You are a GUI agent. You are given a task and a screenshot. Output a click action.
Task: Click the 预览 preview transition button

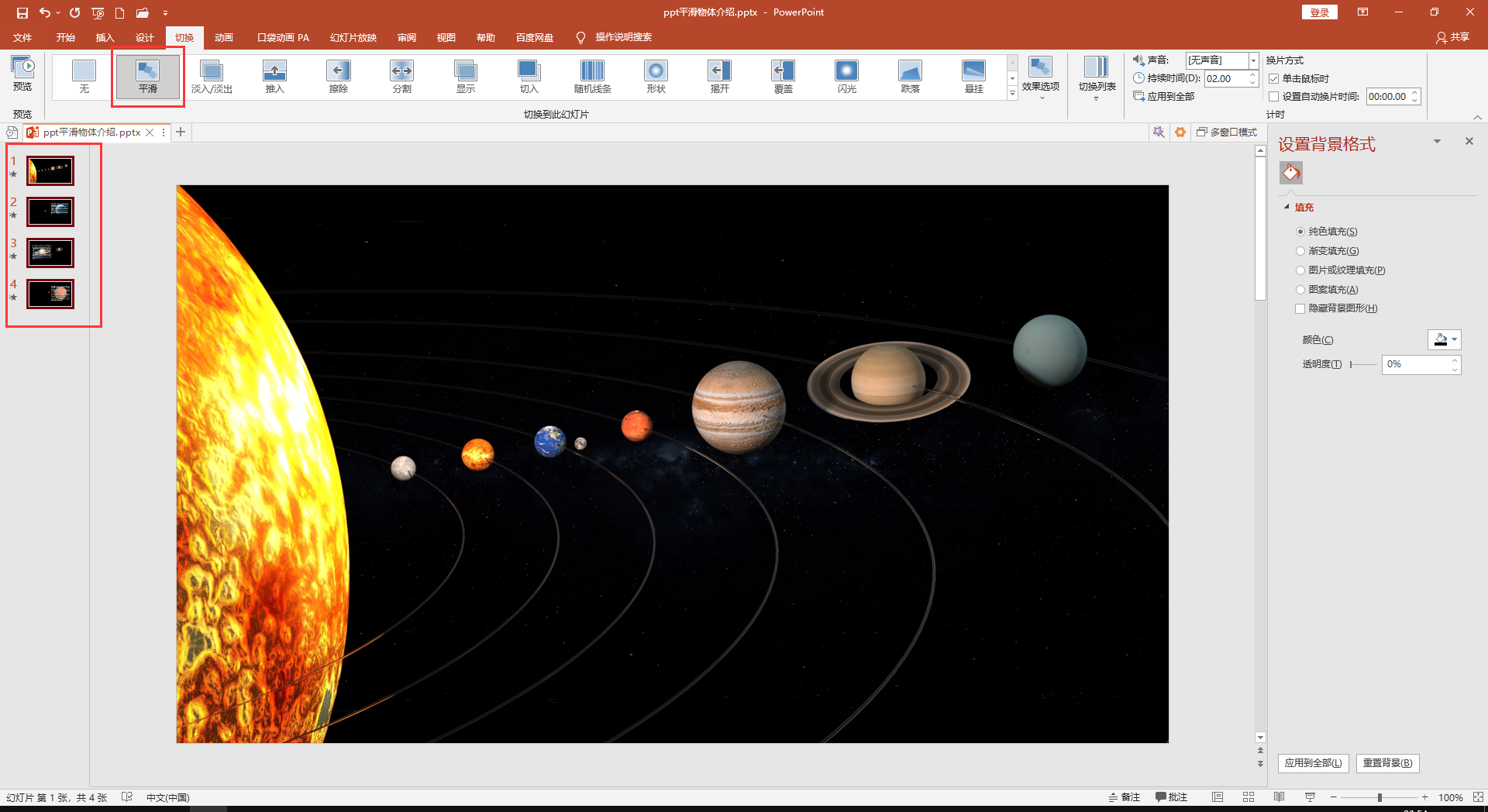coord(22,74)
